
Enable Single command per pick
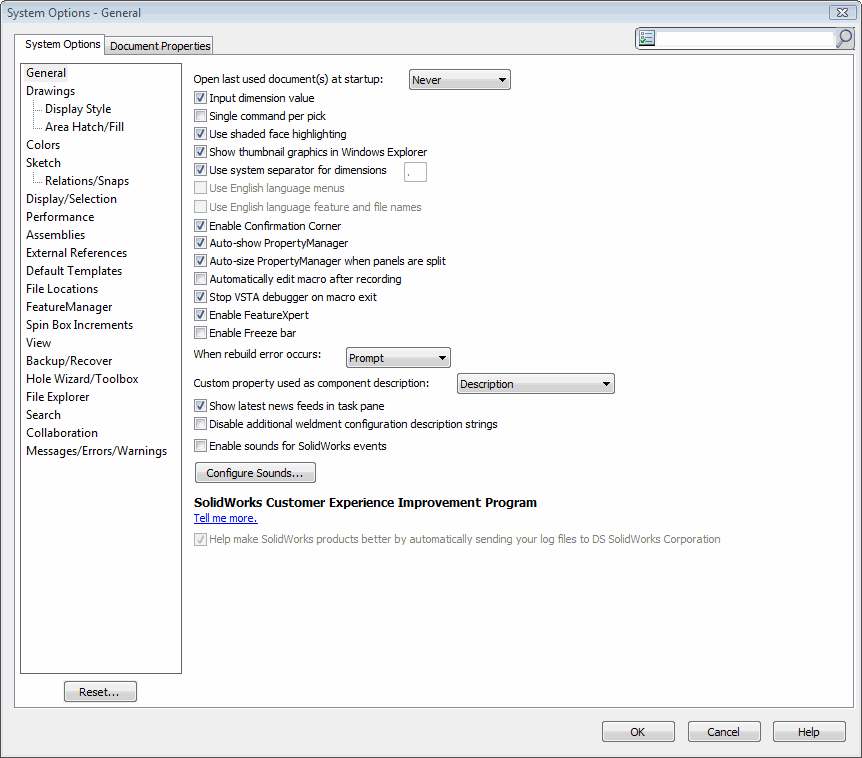(200, 116)
